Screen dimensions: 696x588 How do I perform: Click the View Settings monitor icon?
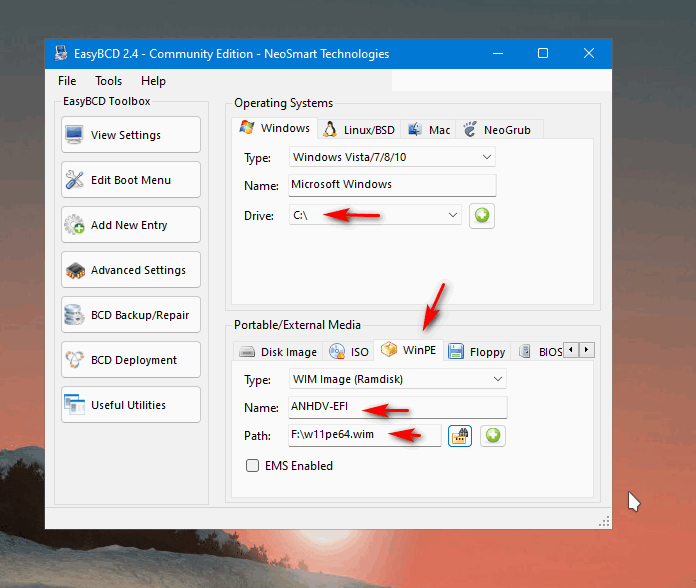74,134
